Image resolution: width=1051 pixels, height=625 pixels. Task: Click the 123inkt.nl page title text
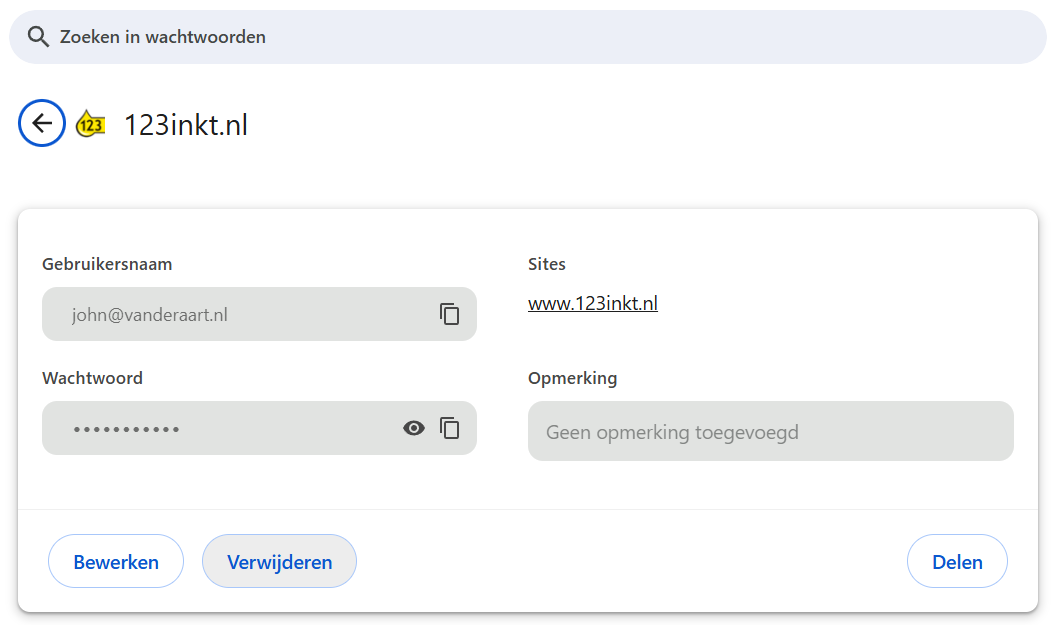pos(188,122)
